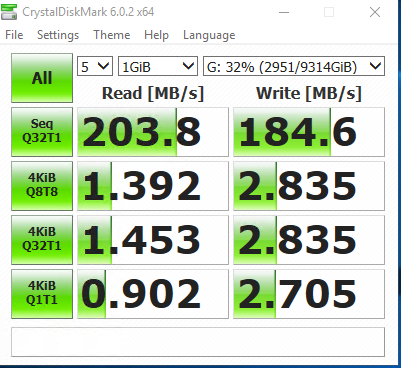Start the 4KiB Q32T1 benchmark
The width and height of the screenshot is (401, 368).
point(42,240)
